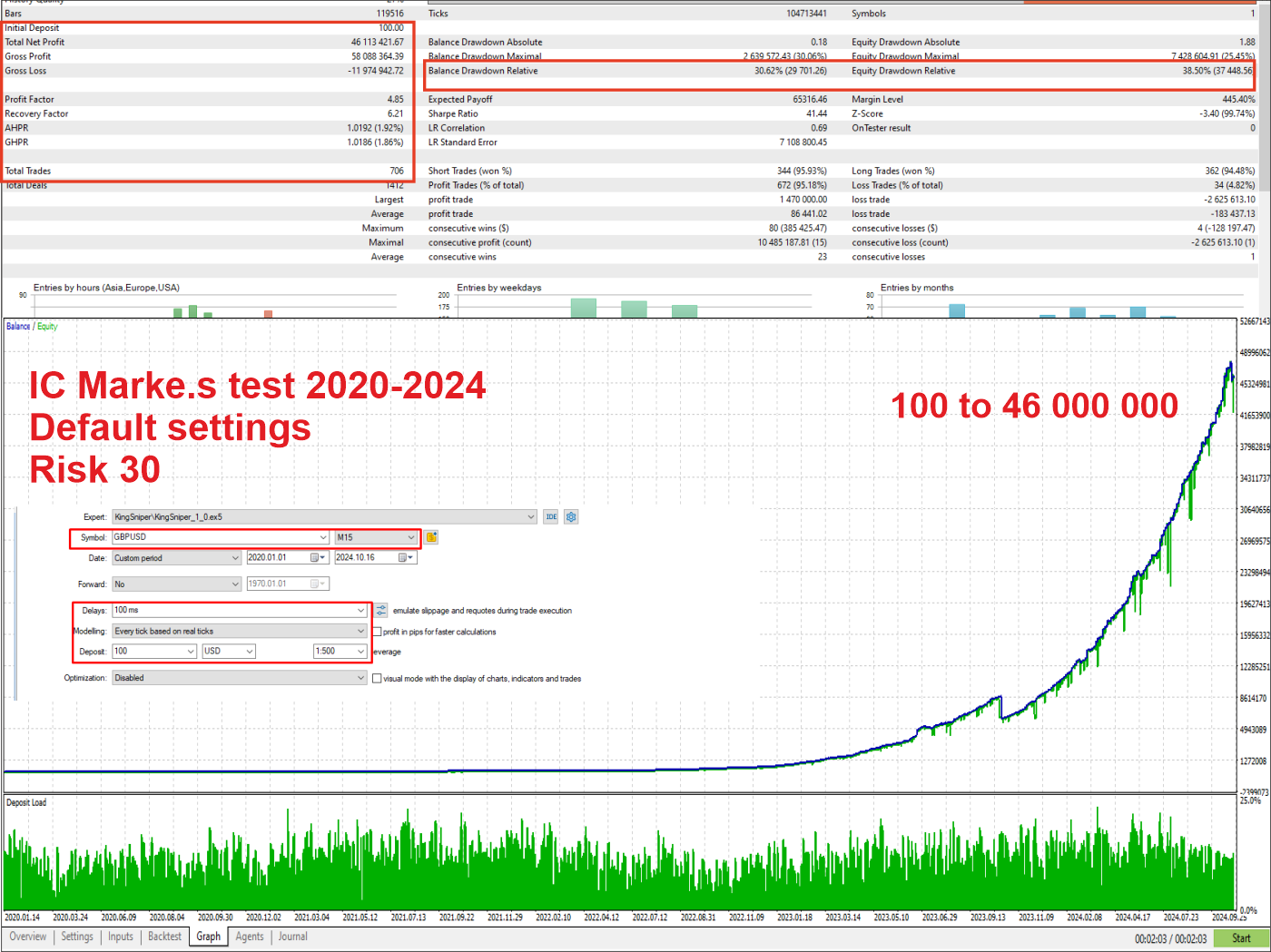Click Total Net Profit value 46 113 421.67
Screen dimensions: 1271x952
pos(378,42)
